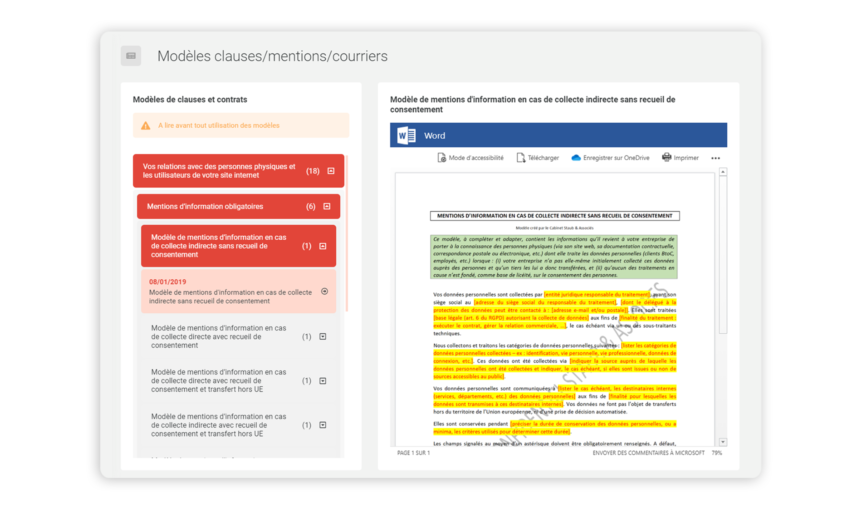The width and height of the screenshot is (862, 515).
Task: Click the document scrollbar up arrow
Action: (x=723, y=172)
